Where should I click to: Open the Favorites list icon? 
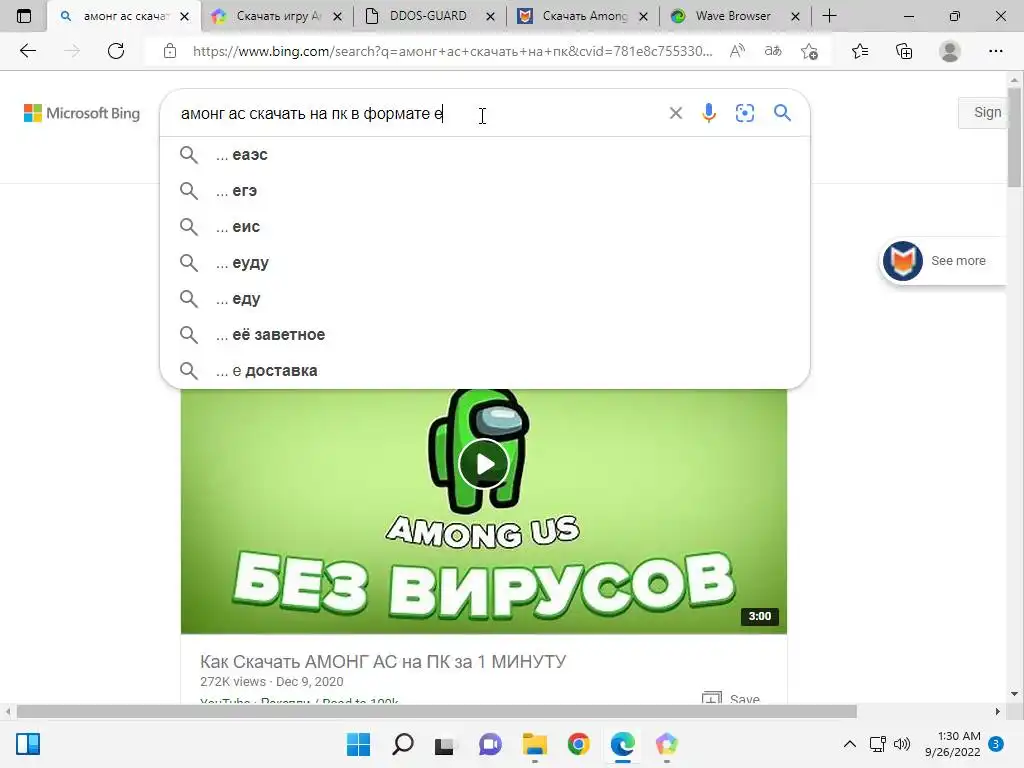point(860,51)
